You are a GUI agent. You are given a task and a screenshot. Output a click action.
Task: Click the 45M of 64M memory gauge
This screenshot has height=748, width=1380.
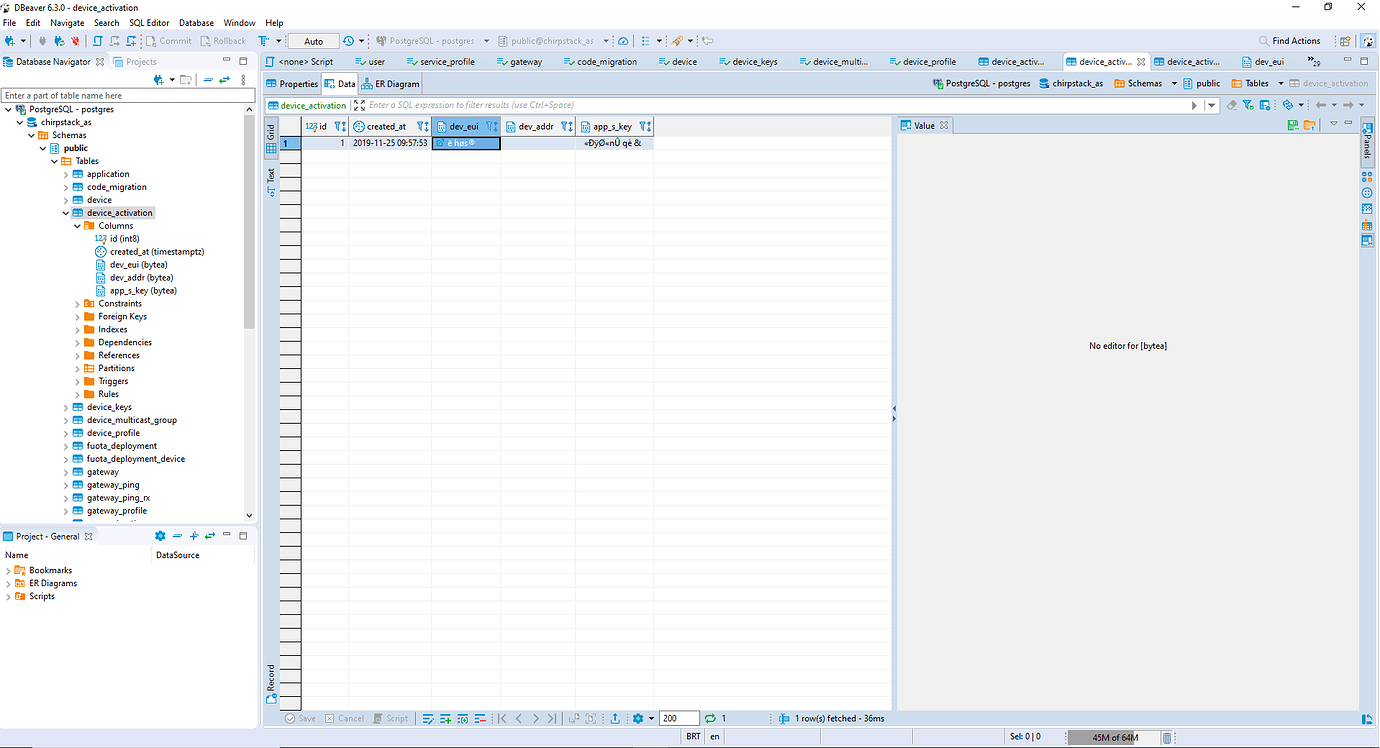tap(1113, 736)
